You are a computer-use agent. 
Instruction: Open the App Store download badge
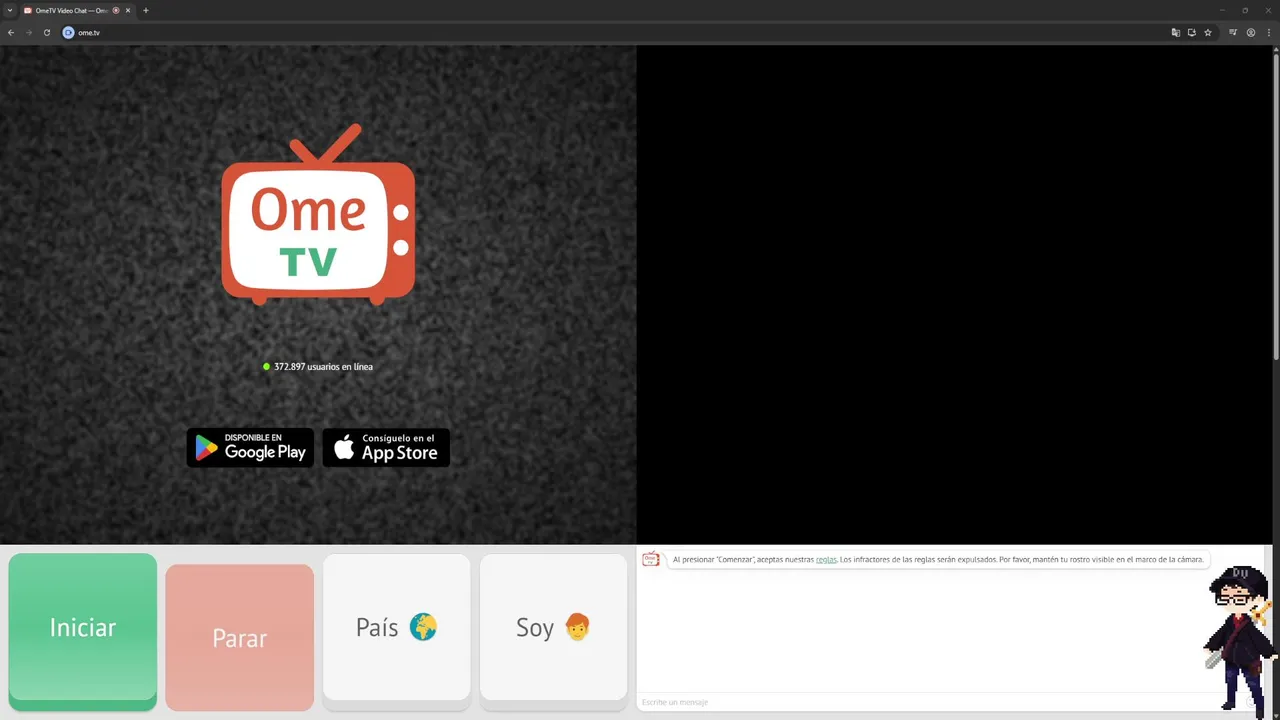click(386, 448)
